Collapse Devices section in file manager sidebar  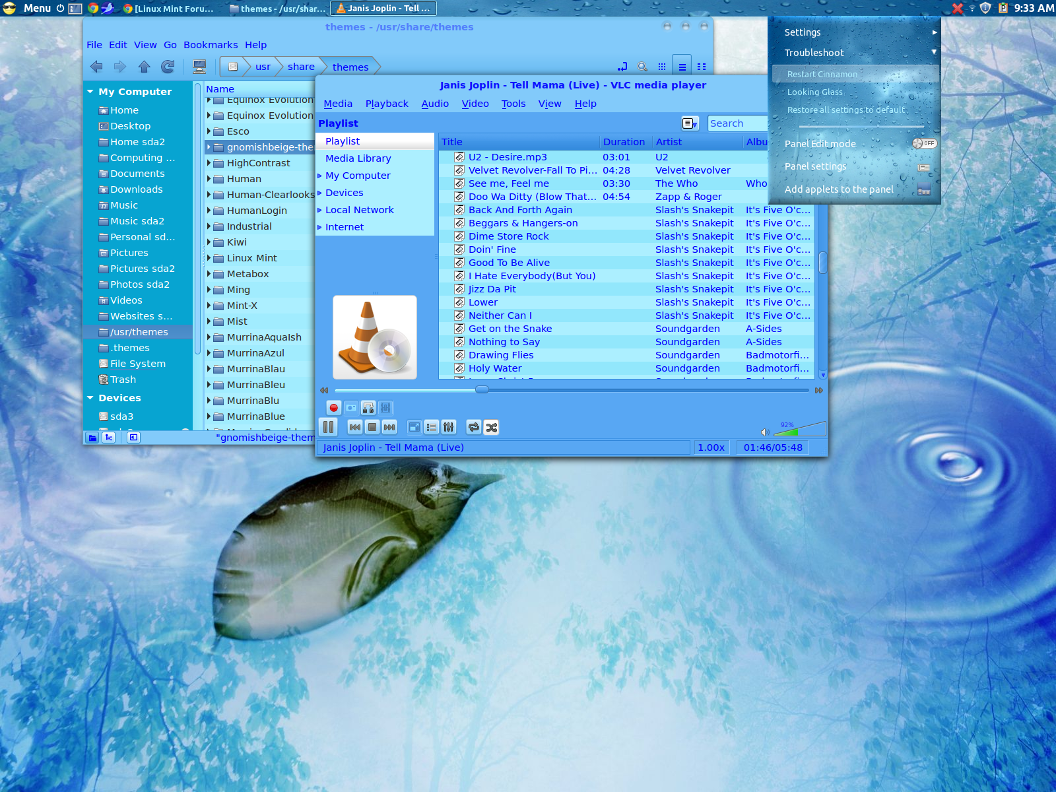pos(90,398)
